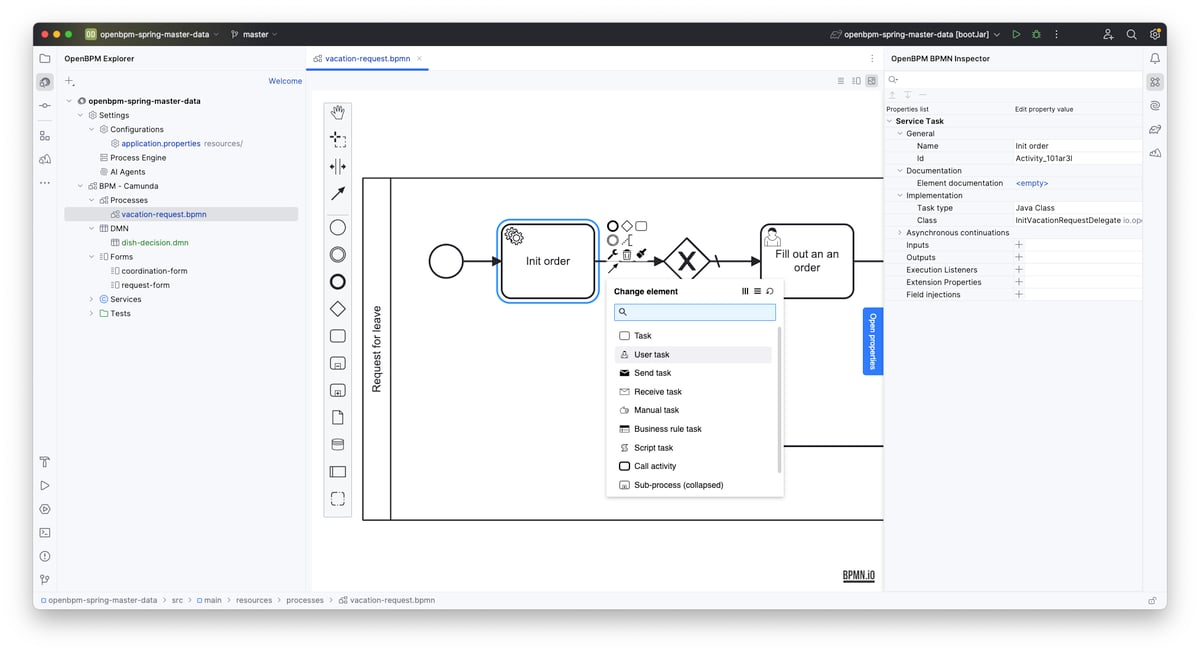This screenshot has height=653, width=1200.
Task: Pick the data store reference shape
Action: (338, 445)
